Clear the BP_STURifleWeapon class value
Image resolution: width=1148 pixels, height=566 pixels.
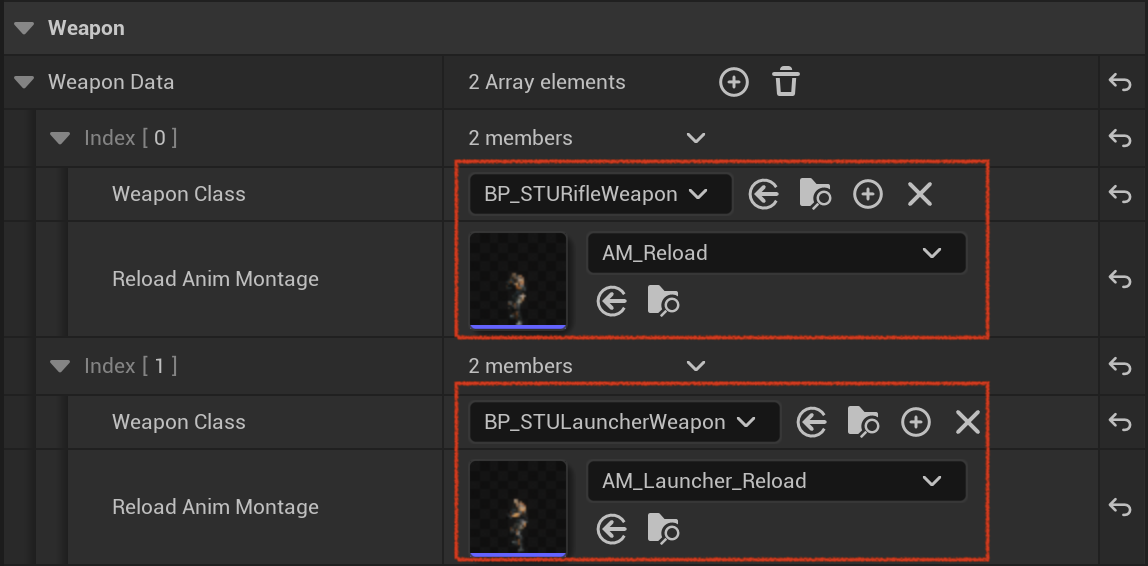920,195
